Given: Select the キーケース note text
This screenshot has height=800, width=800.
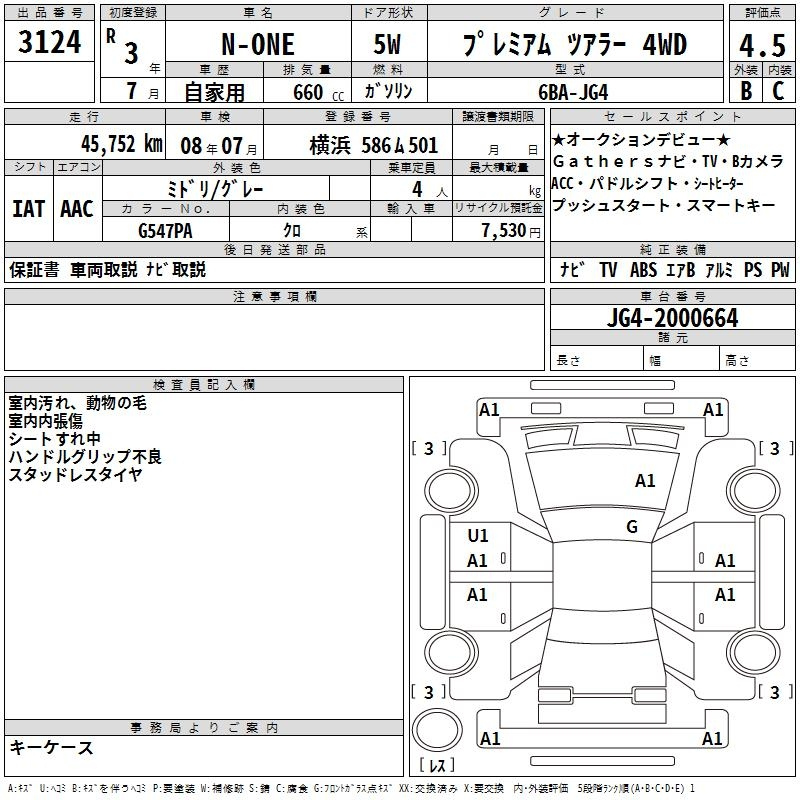Looking at the screenshot, I should coord(52,748).
